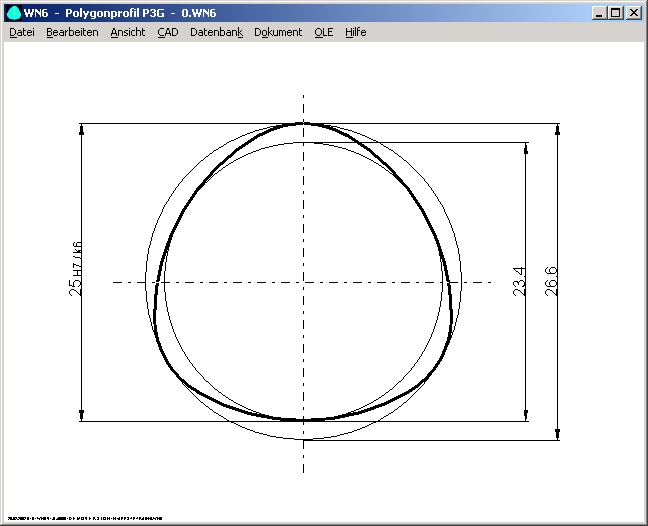Minimize the WN6 window
The image size is (648, 526).
(598, 13)
